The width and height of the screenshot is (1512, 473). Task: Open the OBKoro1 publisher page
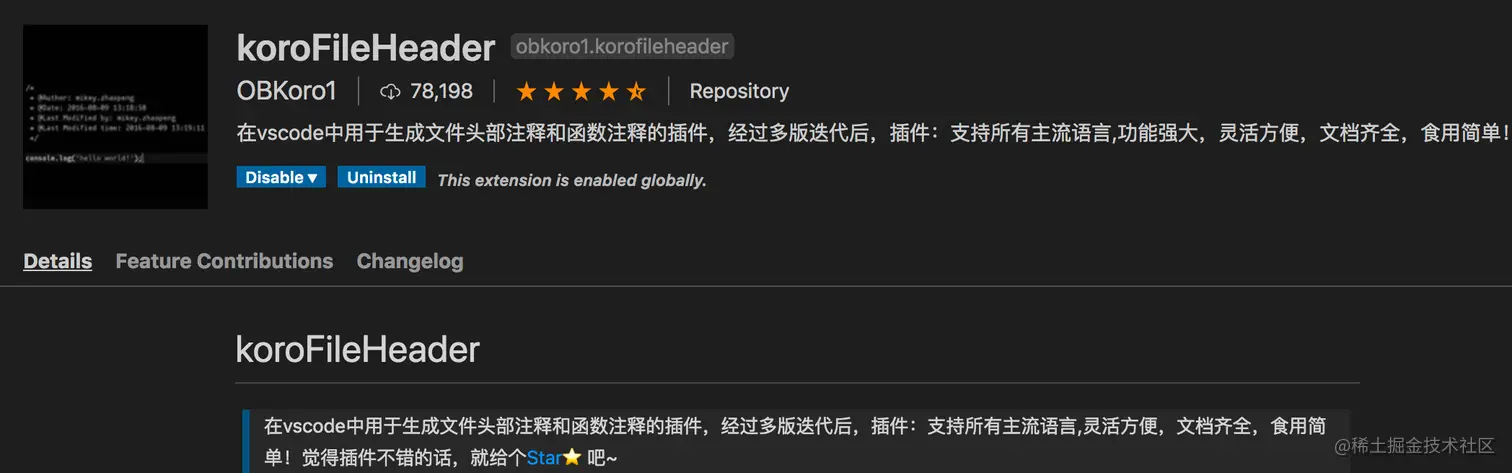[x=287, y=91]
